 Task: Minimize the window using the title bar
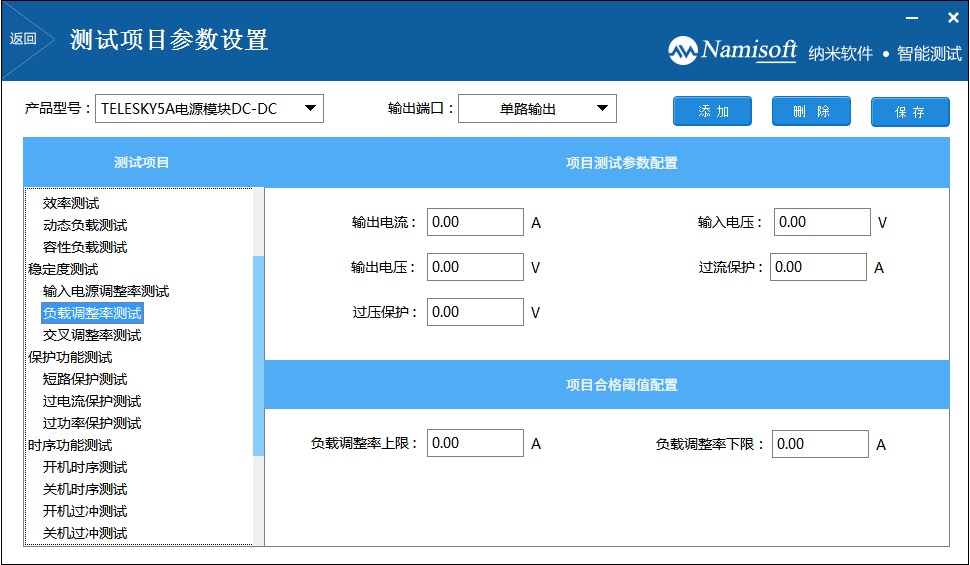tap(911, 17)
